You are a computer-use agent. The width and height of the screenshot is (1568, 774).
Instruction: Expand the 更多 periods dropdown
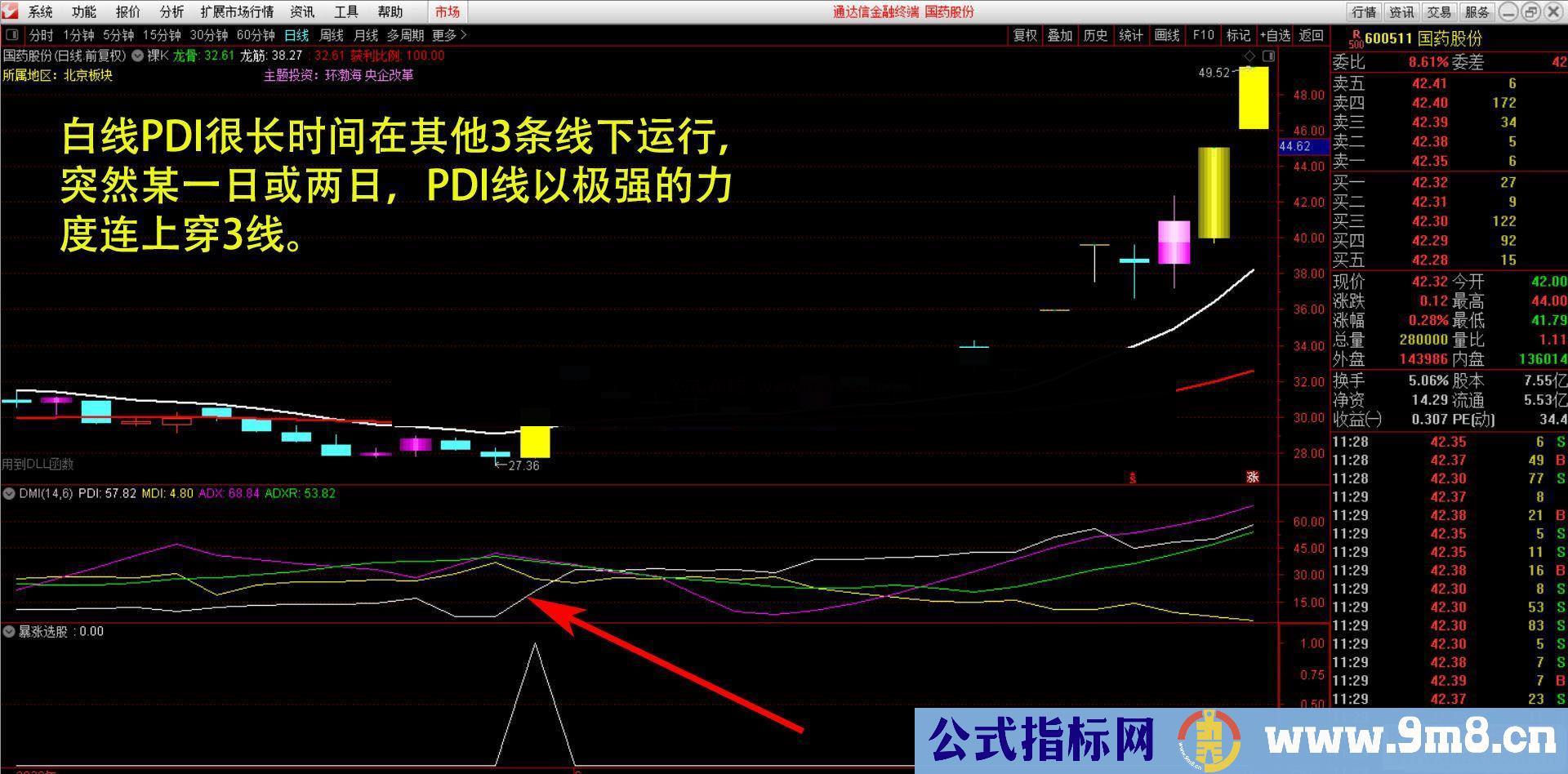coord(448,35)
